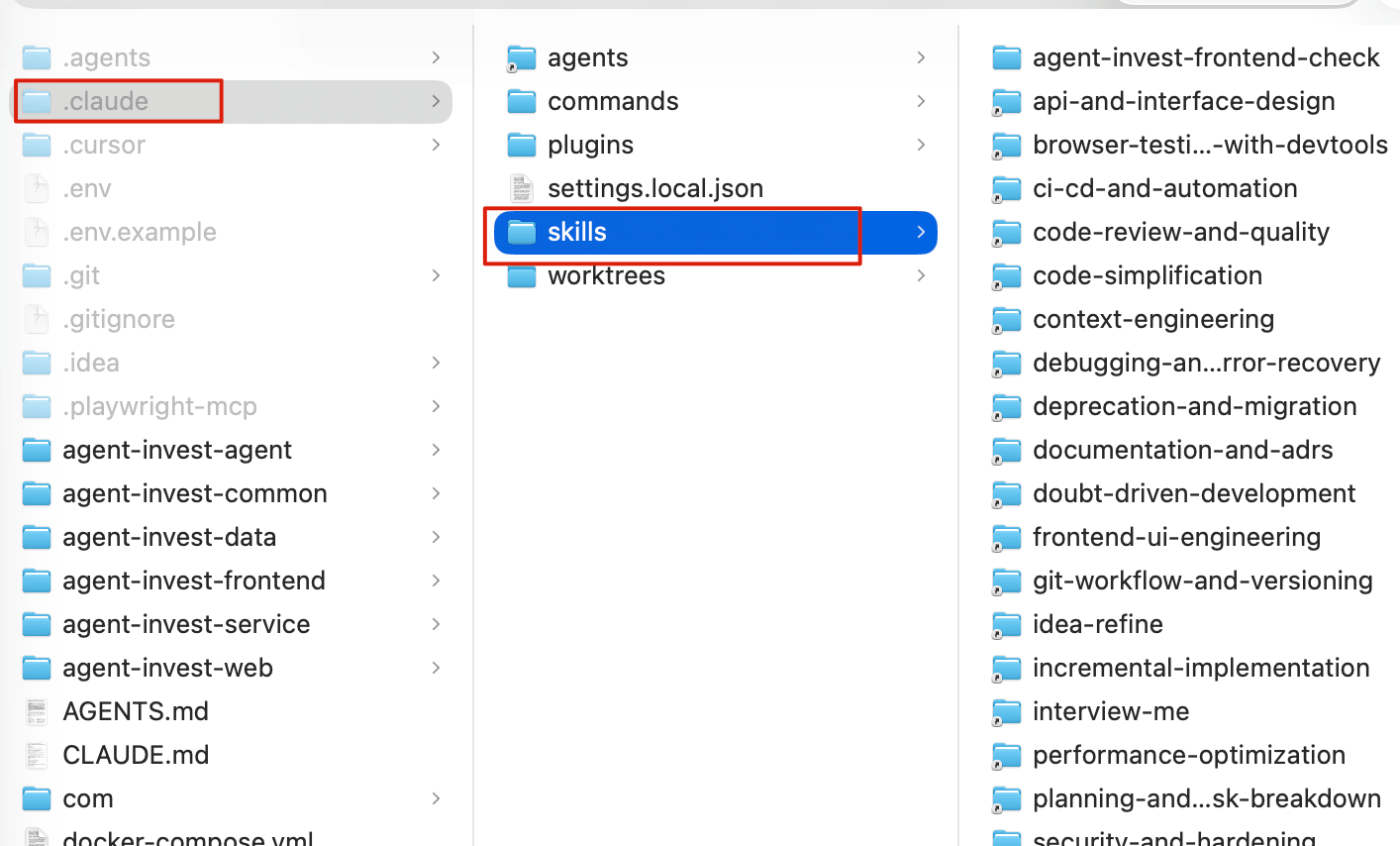Select the .gitignore file icon
This screenshot has width=1400, height=846.
[x=37, y=319]
